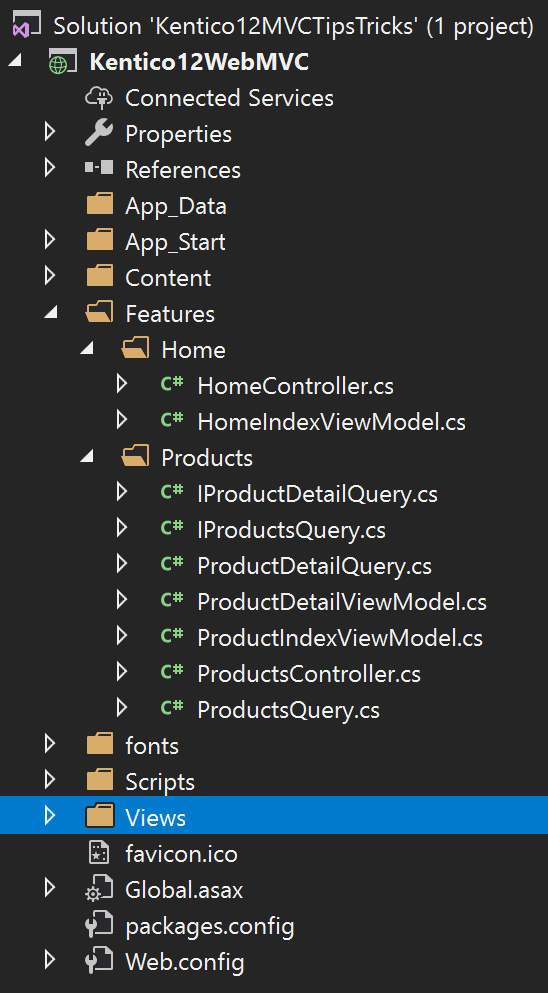
Task: Select HomeIndexViewModel.cs file
Action: coord(331,422)
